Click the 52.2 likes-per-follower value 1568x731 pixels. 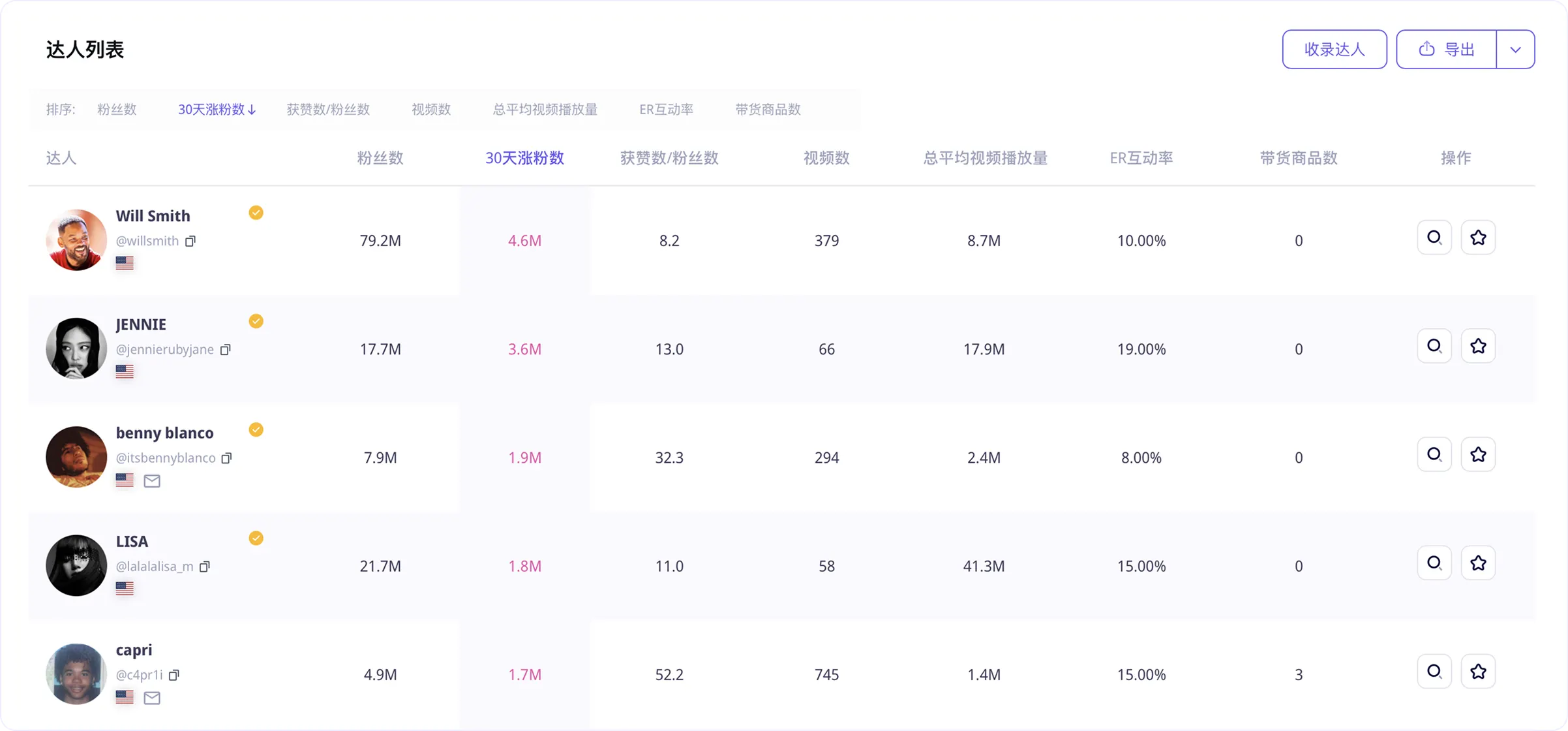[x=669, y=674]
